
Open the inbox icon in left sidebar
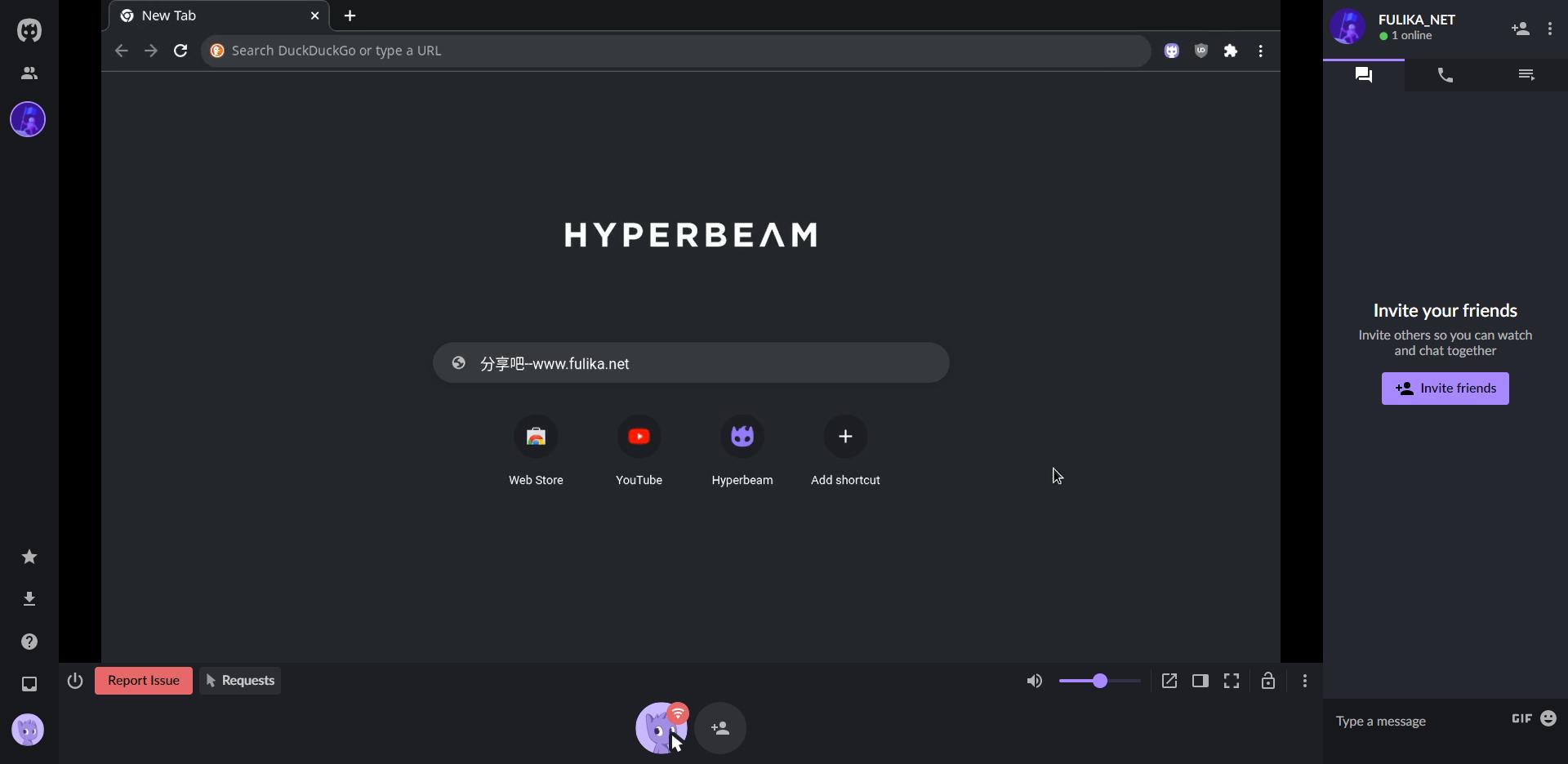click(x=29, y=684)
